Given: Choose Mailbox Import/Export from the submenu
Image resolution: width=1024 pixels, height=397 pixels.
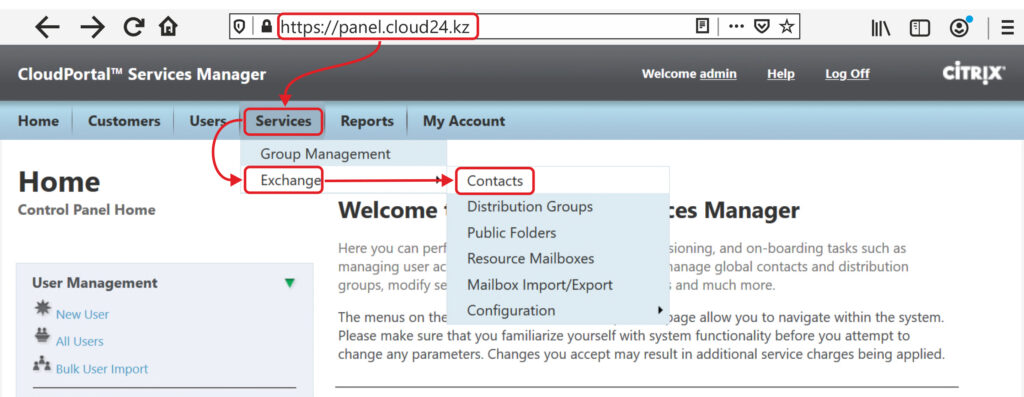Looking at the screenshot, I should [x=558, y=285].
